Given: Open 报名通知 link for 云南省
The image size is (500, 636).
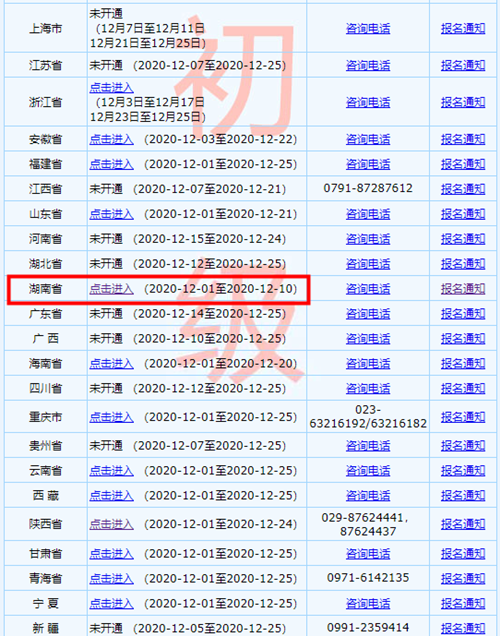Looking at the screenshot, I should 463,471.
